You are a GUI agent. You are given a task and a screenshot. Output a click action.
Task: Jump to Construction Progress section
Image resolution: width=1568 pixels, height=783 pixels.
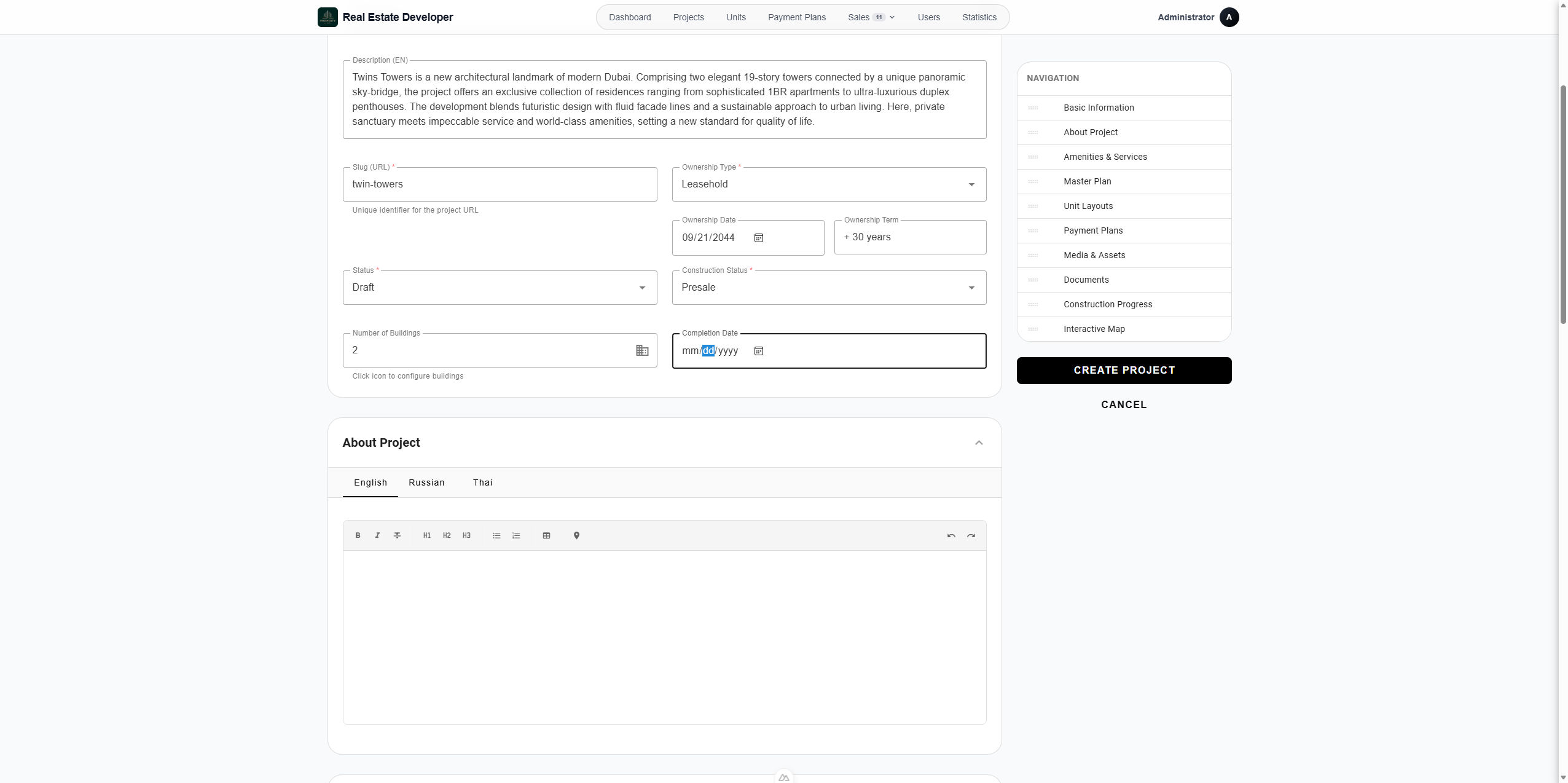(x=1124, y=305)
